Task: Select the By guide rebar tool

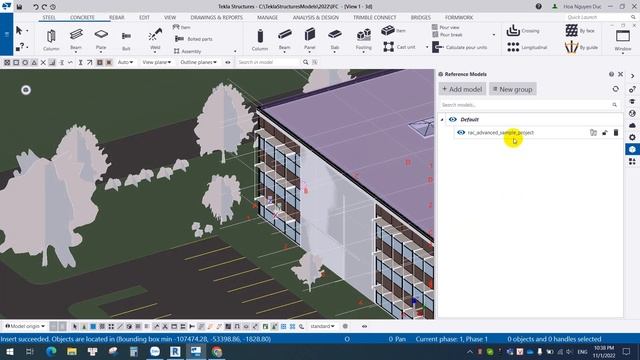Action: (581, 47)
